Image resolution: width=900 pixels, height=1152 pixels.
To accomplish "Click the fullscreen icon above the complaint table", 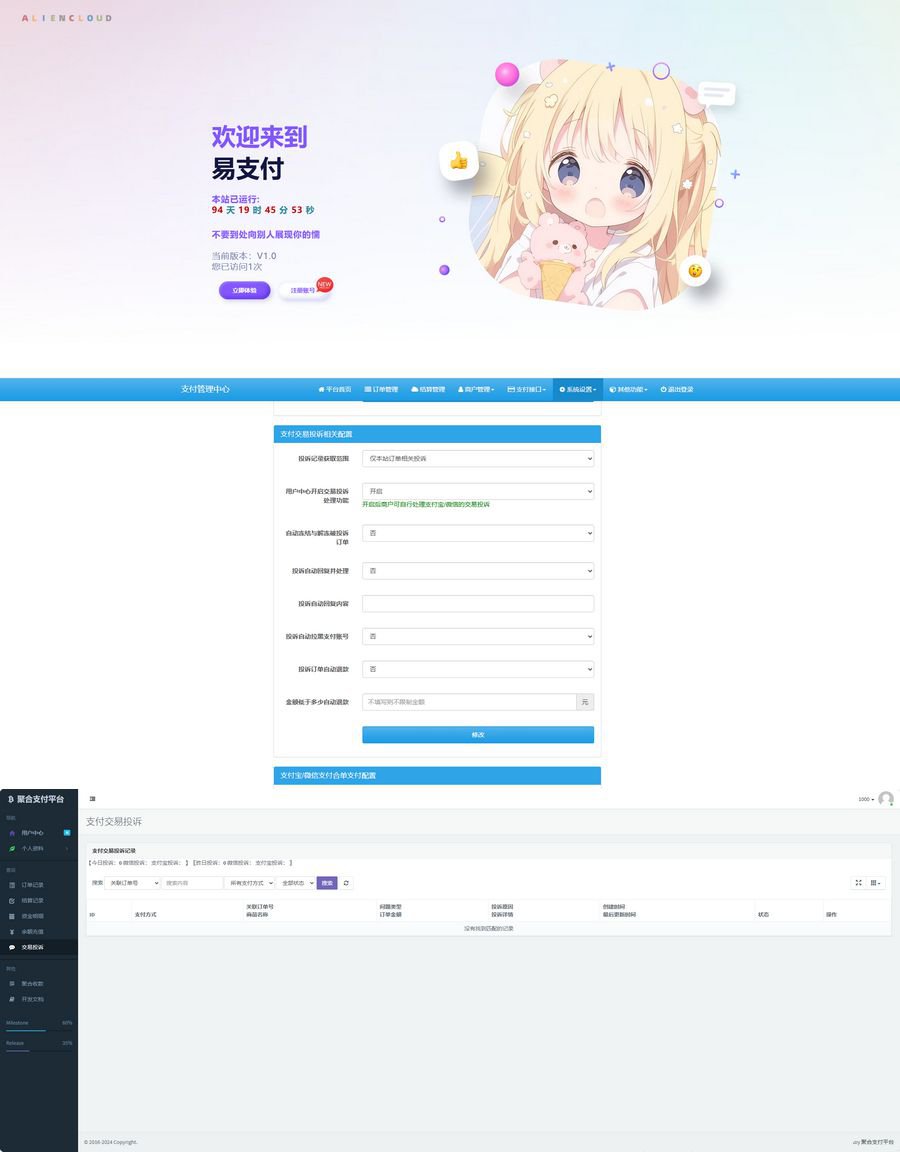I will [x=859, y=882].
